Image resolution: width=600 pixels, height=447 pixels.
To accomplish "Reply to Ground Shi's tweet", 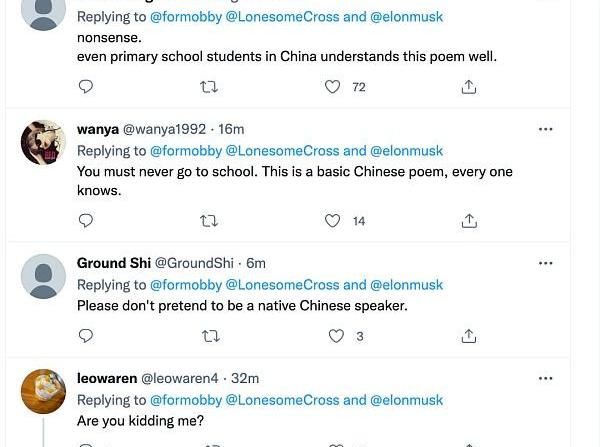I will (86, 337).
